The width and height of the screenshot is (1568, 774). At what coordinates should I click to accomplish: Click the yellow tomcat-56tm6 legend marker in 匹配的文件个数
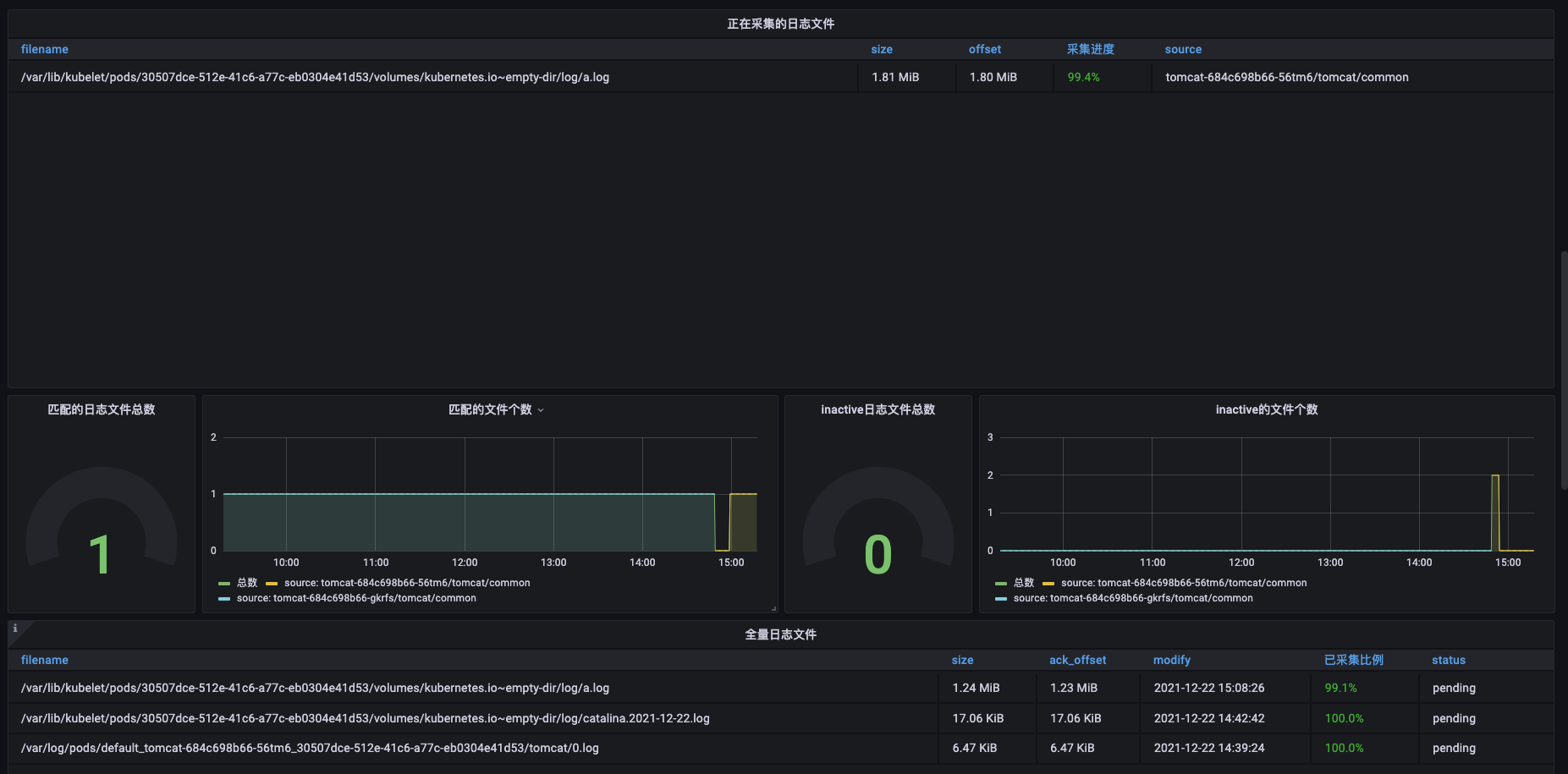point(272,583)
